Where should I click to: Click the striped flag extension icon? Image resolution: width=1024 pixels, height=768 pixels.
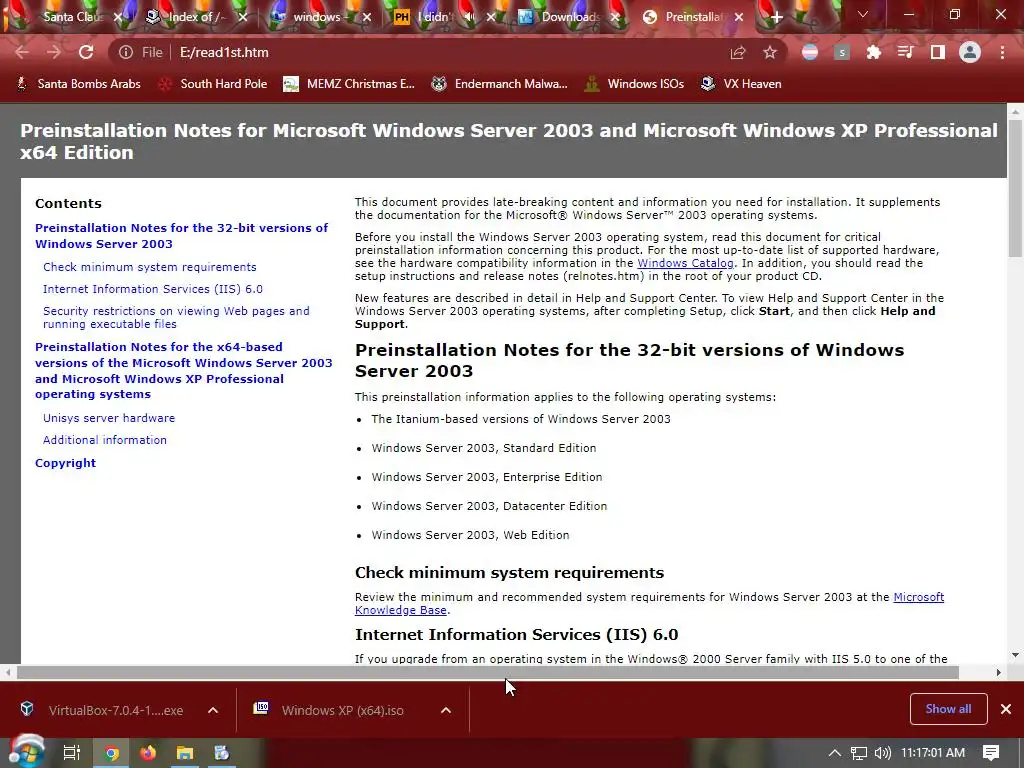tap(810, 52)
